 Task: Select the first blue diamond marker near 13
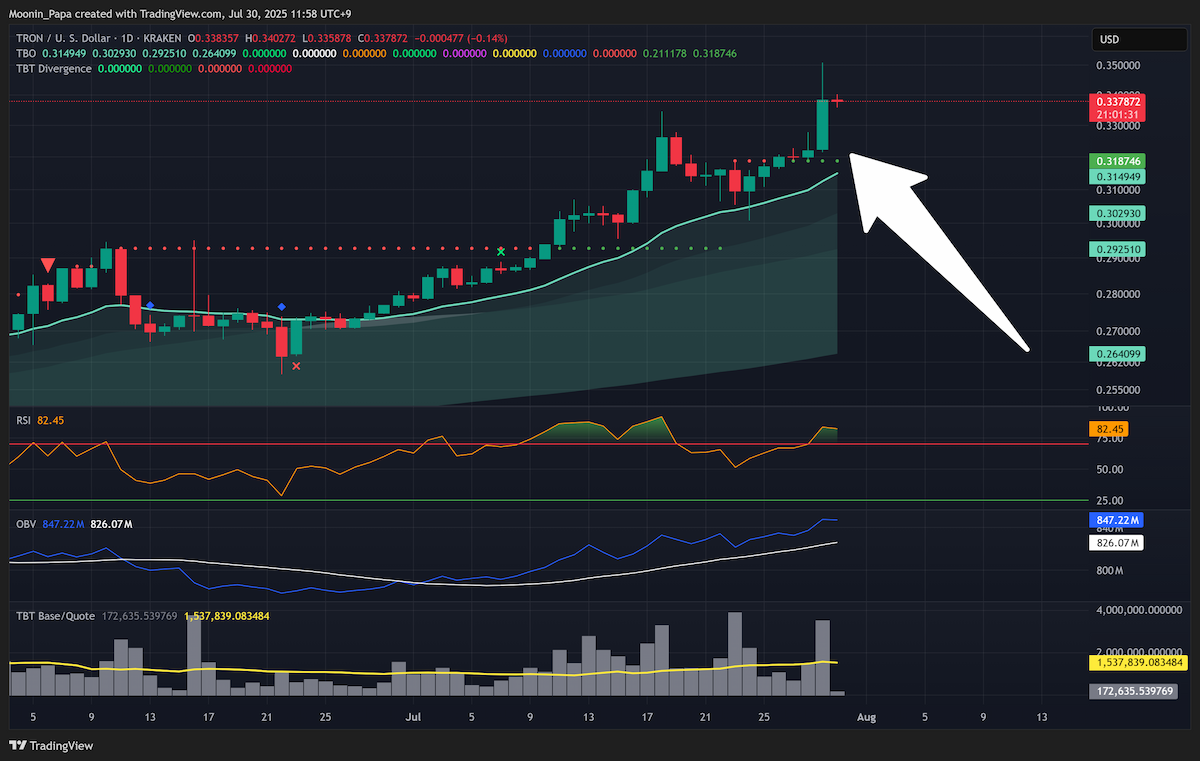pos(150,304)
